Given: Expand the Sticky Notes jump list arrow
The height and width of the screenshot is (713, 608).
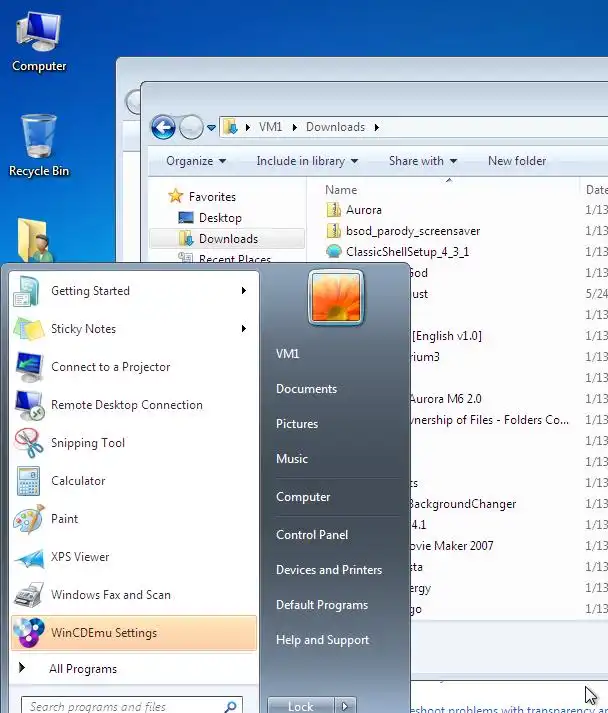Looking at the screenshot, I should pos(244,328).
